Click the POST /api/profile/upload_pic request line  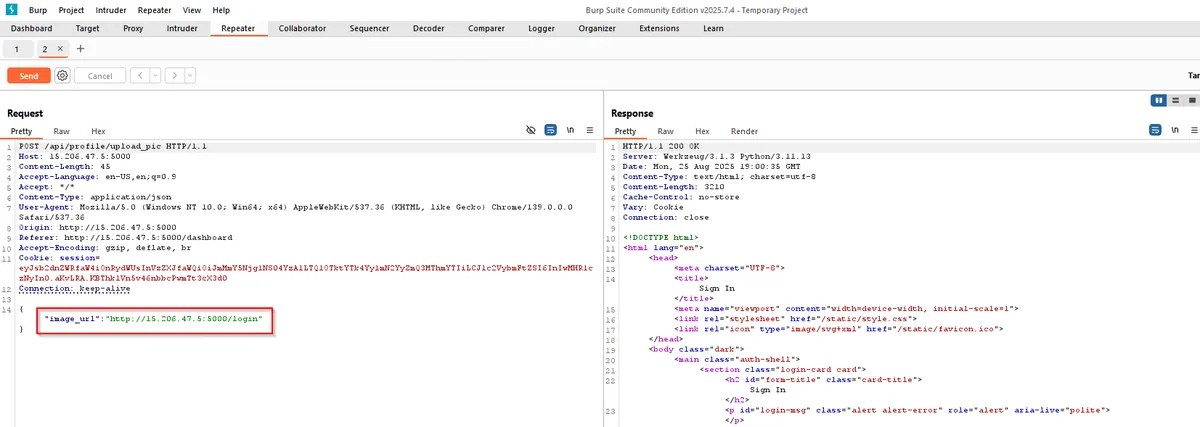coord(112,146)
